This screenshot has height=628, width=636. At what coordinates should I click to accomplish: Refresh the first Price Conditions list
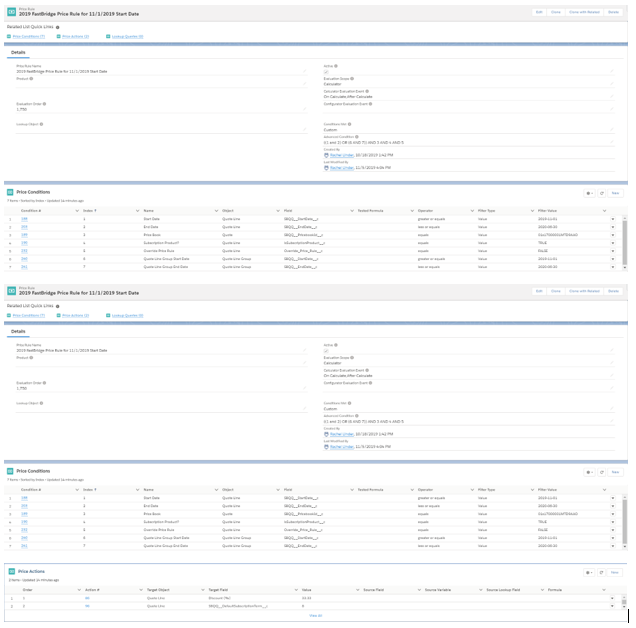click(x=602, y=193)
